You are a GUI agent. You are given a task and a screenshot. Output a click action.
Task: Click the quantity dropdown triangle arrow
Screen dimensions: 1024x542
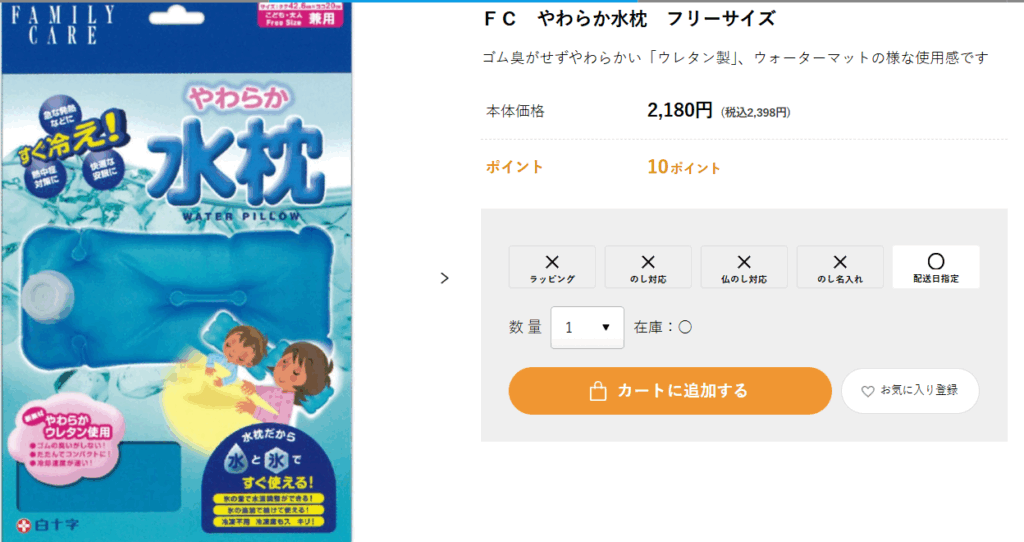(x=606, y=327)
